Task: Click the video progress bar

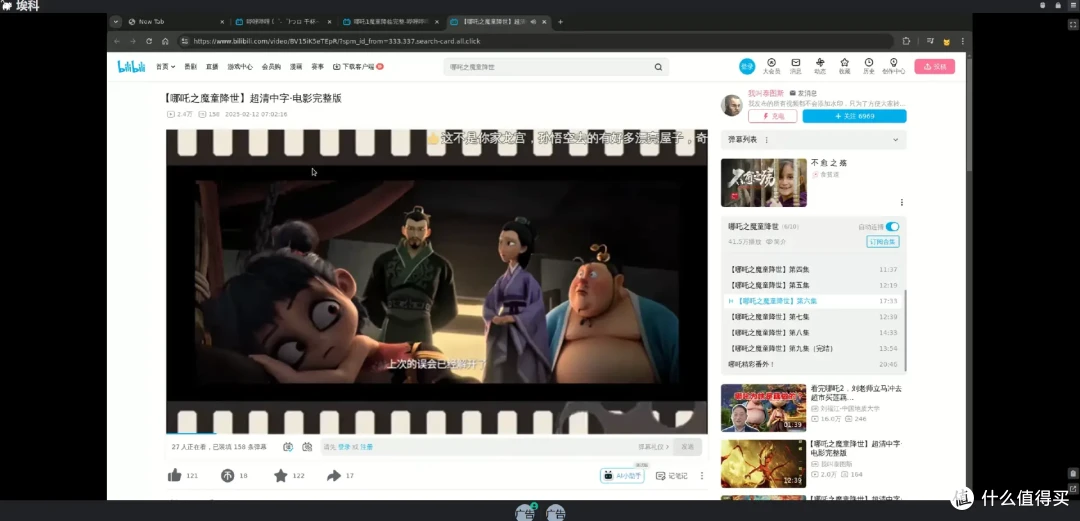Action: [x=437, y=433]
